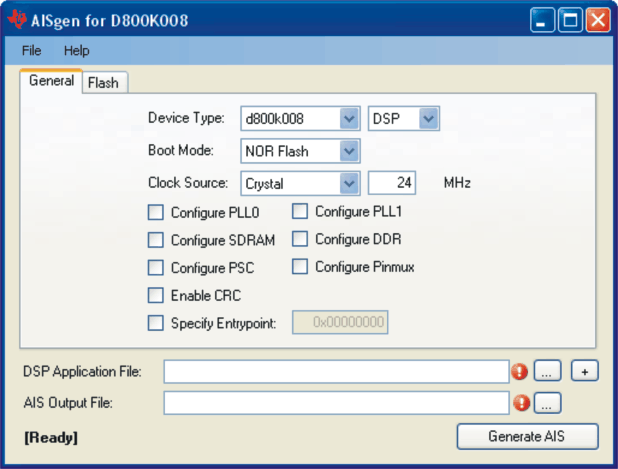Expand the Device Type d800k008 dropdown
This screenshot has width=618, height=469.
point(349,119)
